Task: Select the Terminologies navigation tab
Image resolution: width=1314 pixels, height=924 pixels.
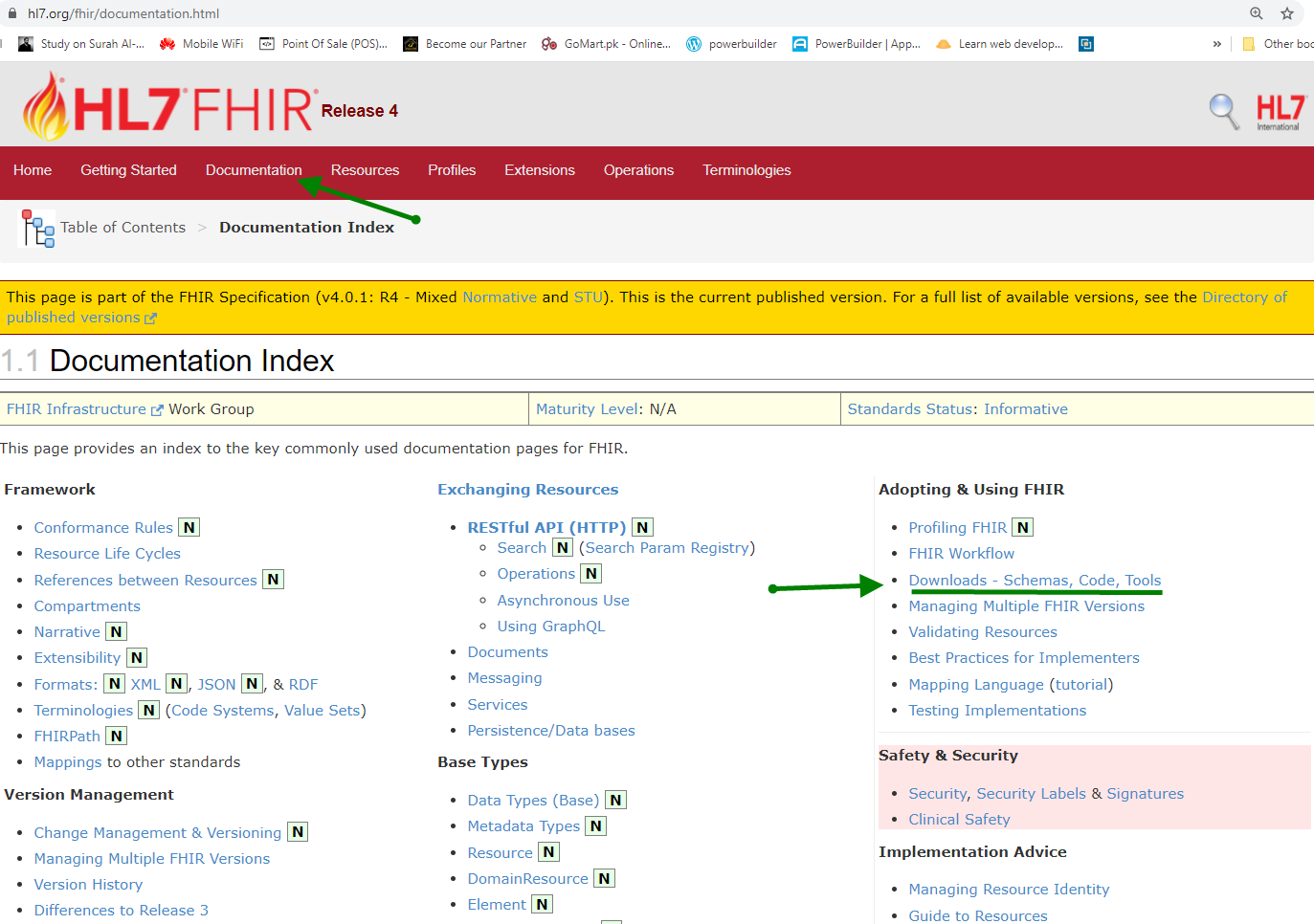Action: [x=746, y=170]
